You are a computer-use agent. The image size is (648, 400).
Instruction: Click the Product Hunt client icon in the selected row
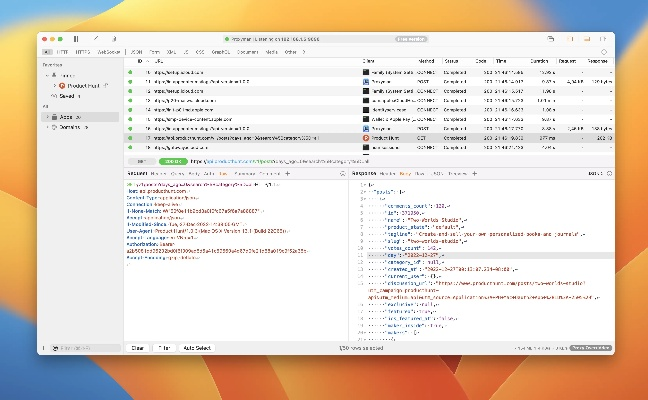(x=368, y=137)
